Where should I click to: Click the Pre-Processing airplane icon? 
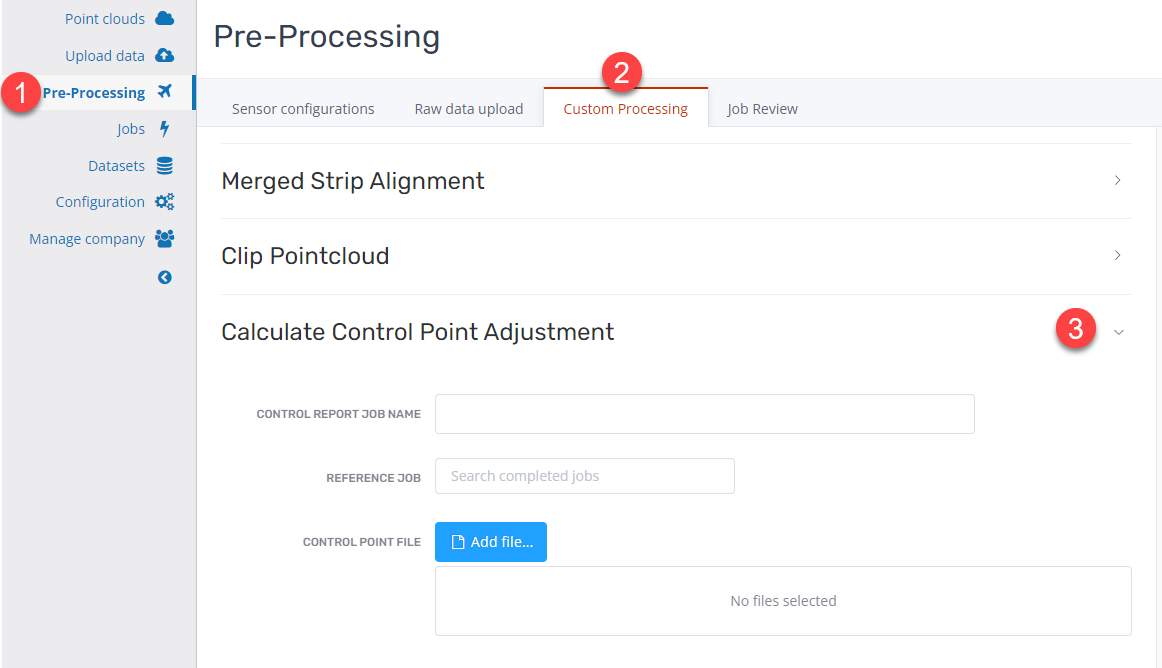(164, 91)
